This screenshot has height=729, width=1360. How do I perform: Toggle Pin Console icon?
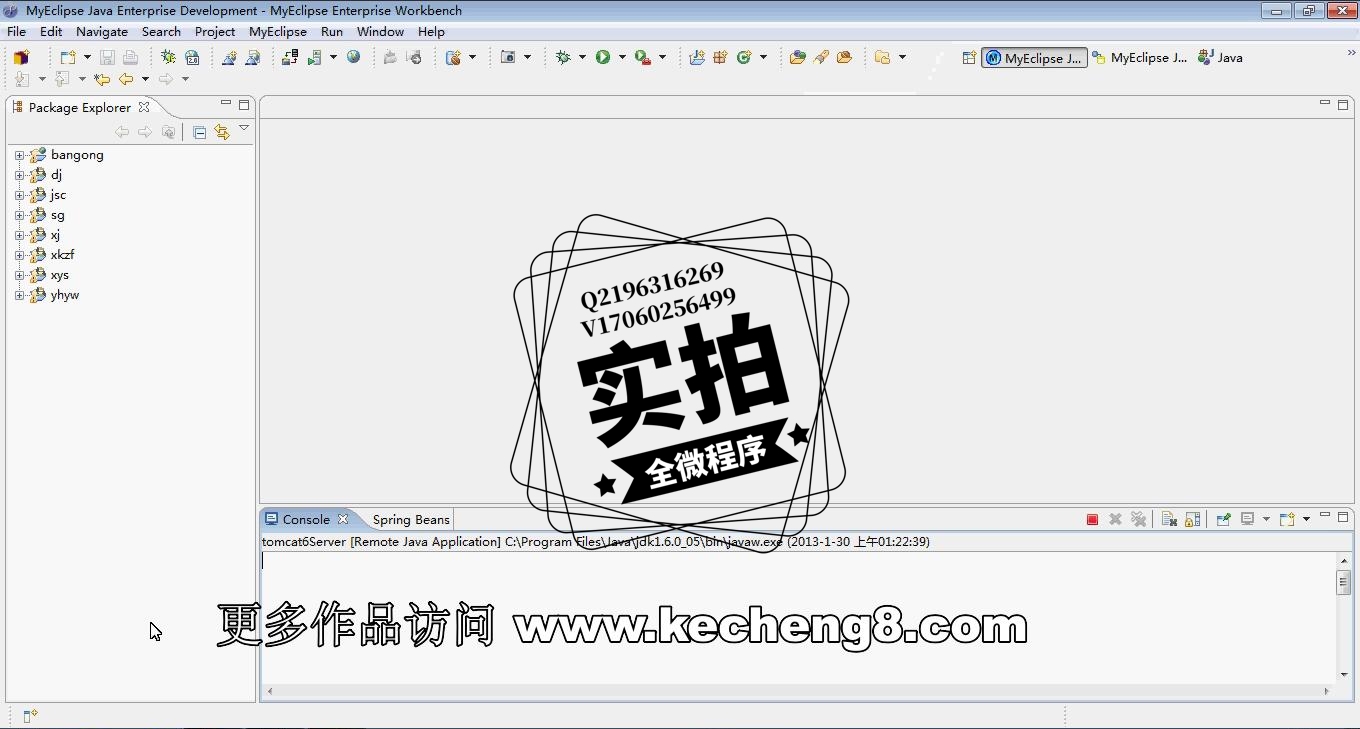point(1223,519)
